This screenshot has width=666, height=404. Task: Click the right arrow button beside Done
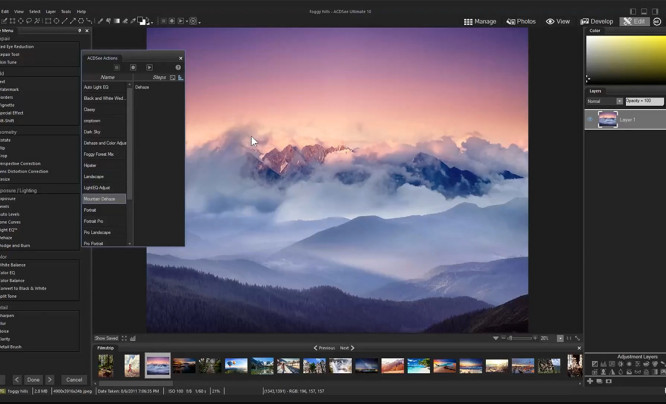[50, 380]
